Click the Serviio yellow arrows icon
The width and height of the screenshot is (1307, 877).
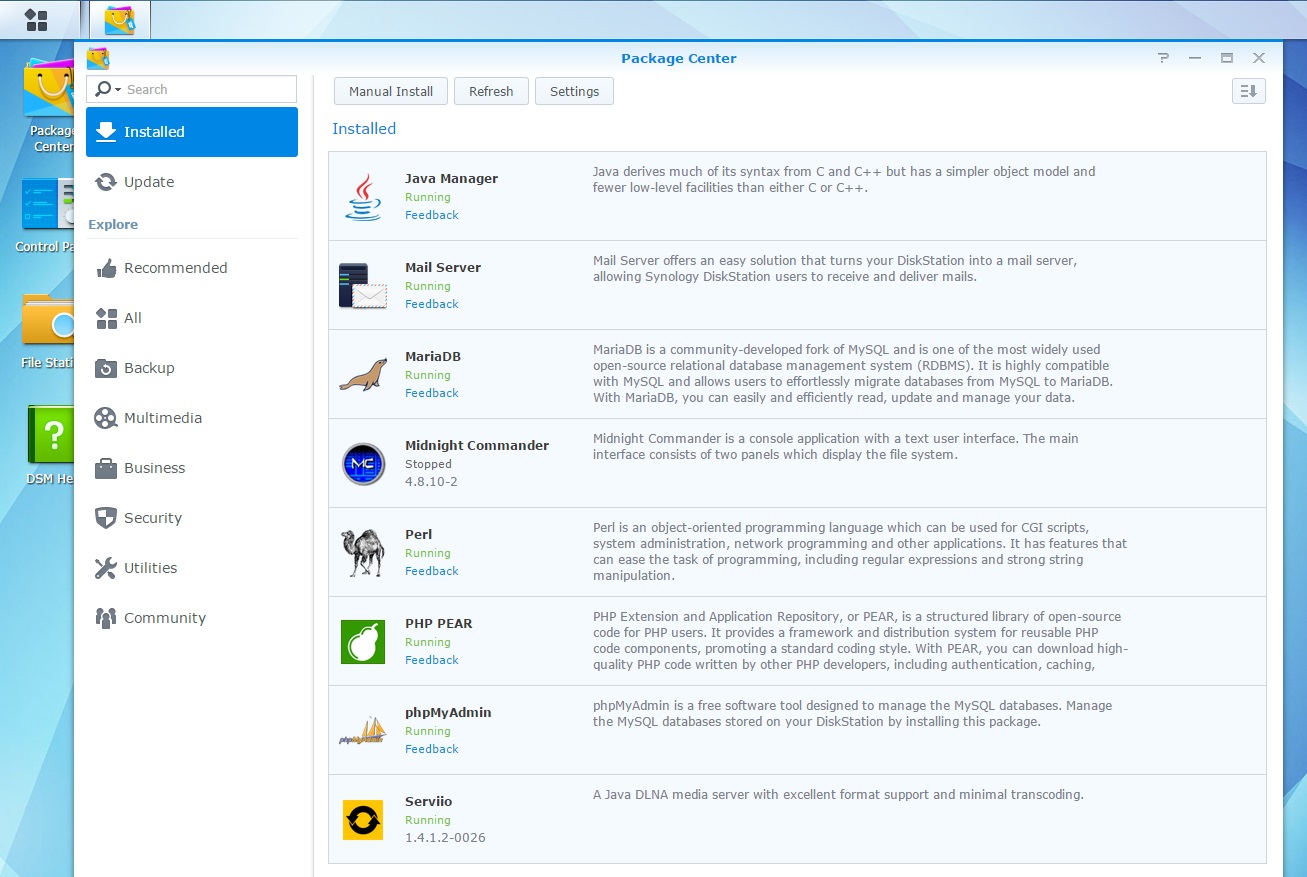tap(363, 819)
